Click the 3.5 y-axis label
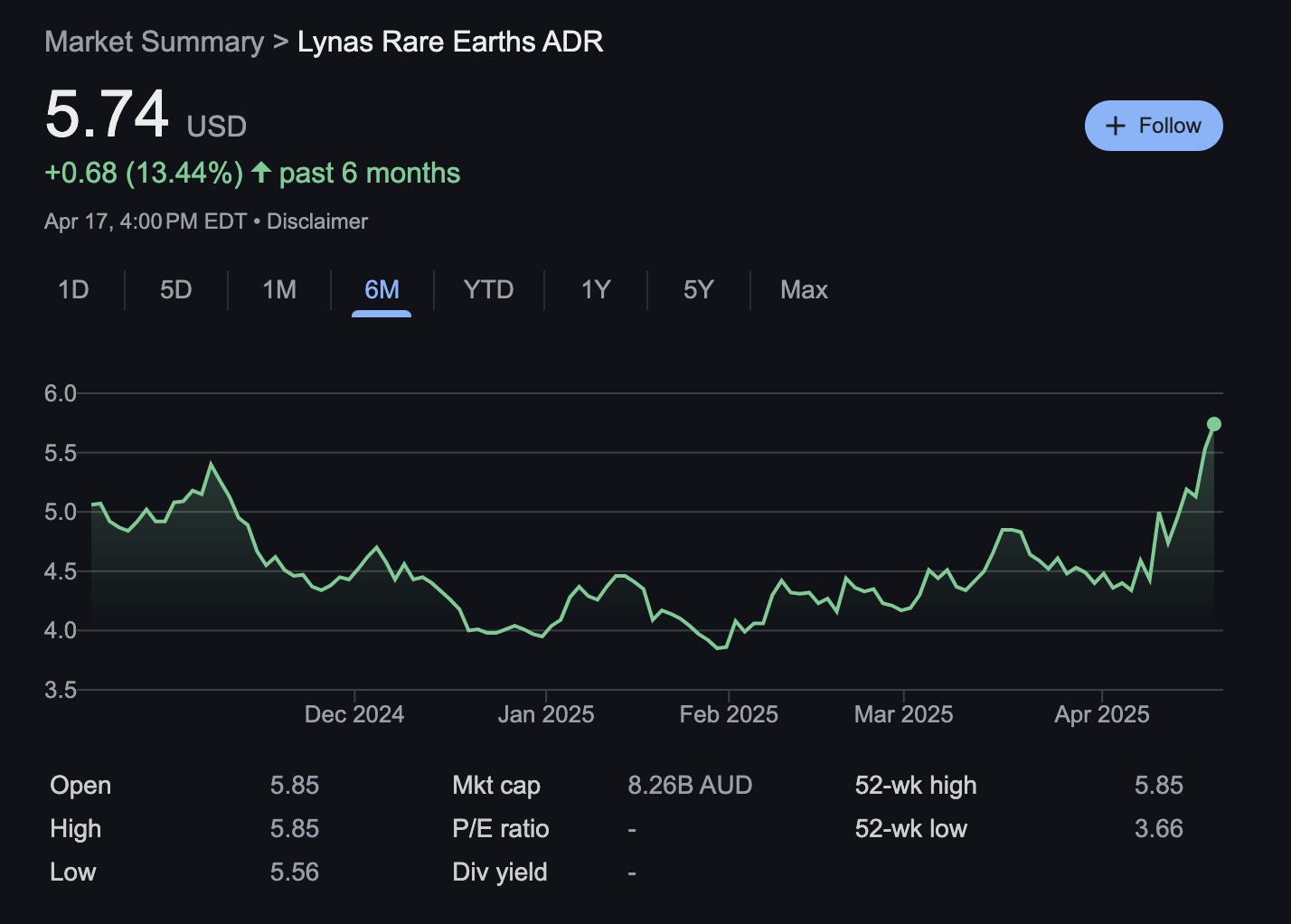Viewport: 1291px width, 924px height. pyautogui.click(x=61, y=690)
